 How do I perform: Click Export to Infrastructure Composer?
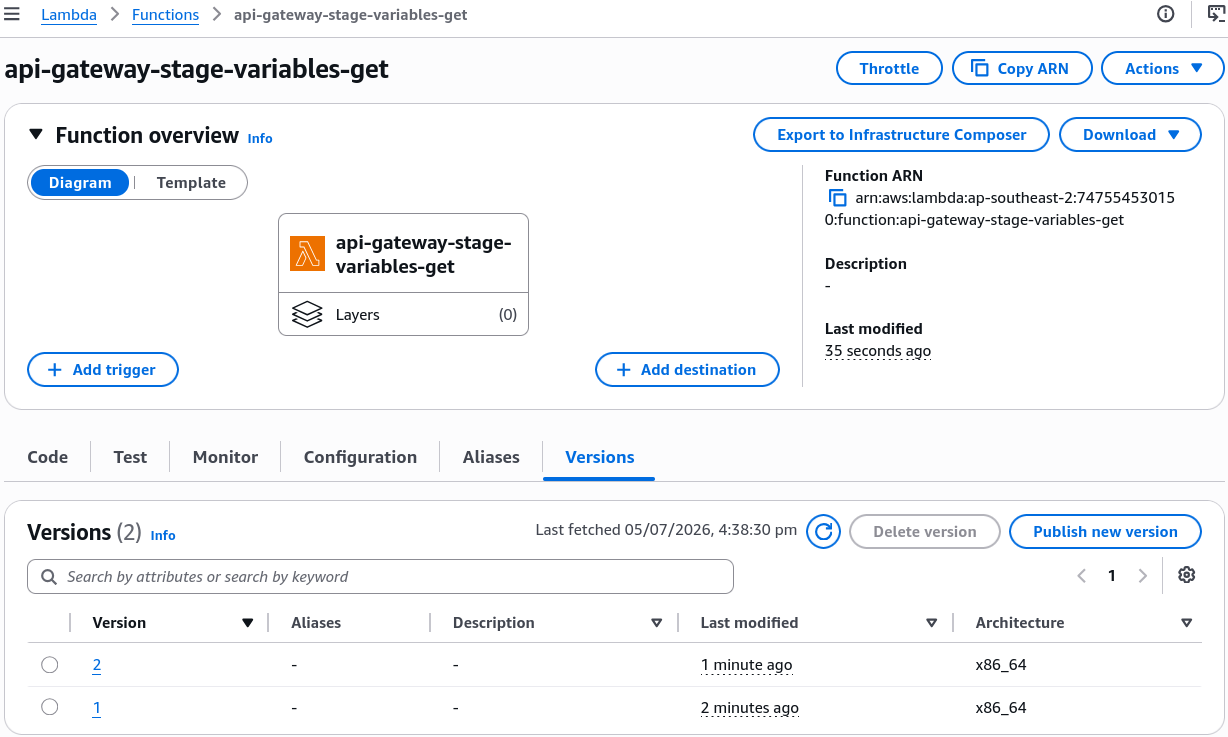tap(901, 135)
